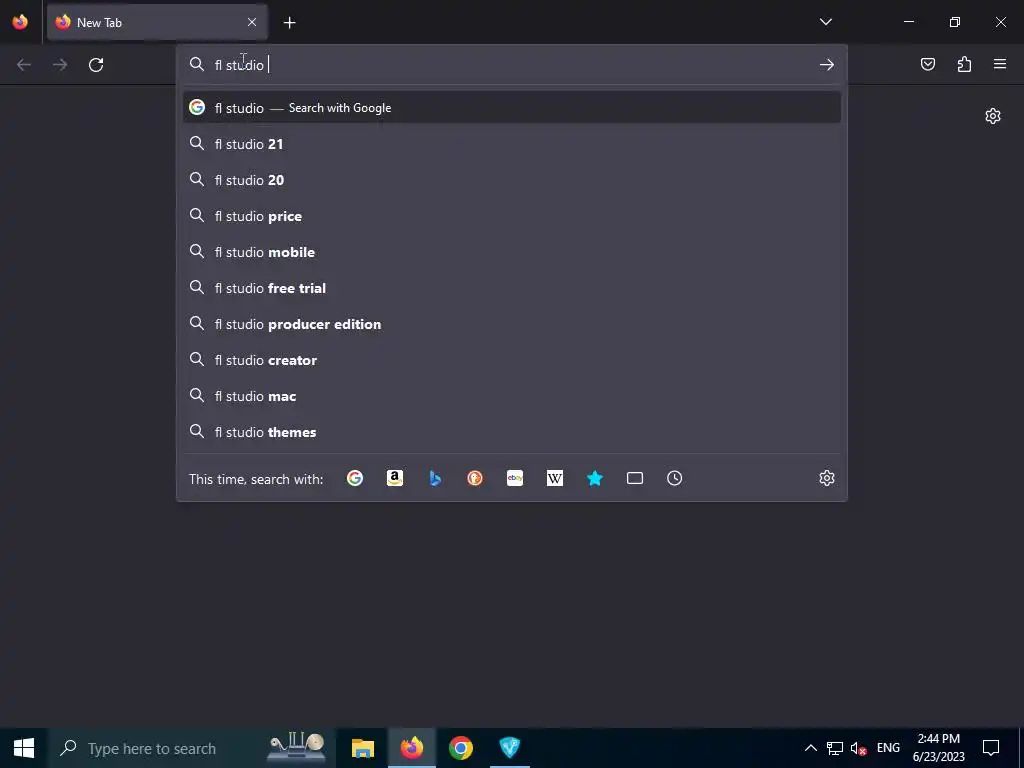The width and height of the screenshot is (1024, 768).
Task: Search bookmarks using the star icon
Action: [x=595, y=479]
